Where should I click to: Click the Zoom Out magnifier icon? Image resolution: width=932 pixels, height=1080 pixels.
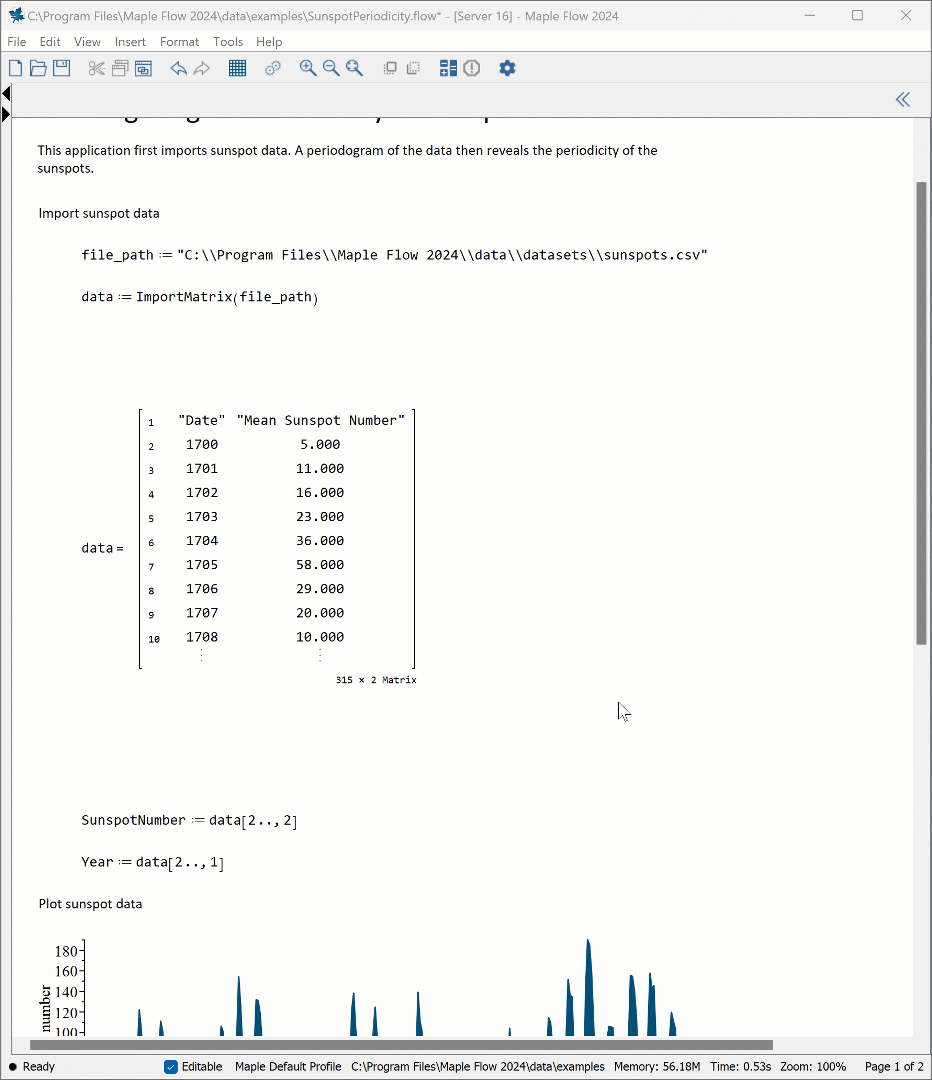pyautogui.click(x=331, y=68)
